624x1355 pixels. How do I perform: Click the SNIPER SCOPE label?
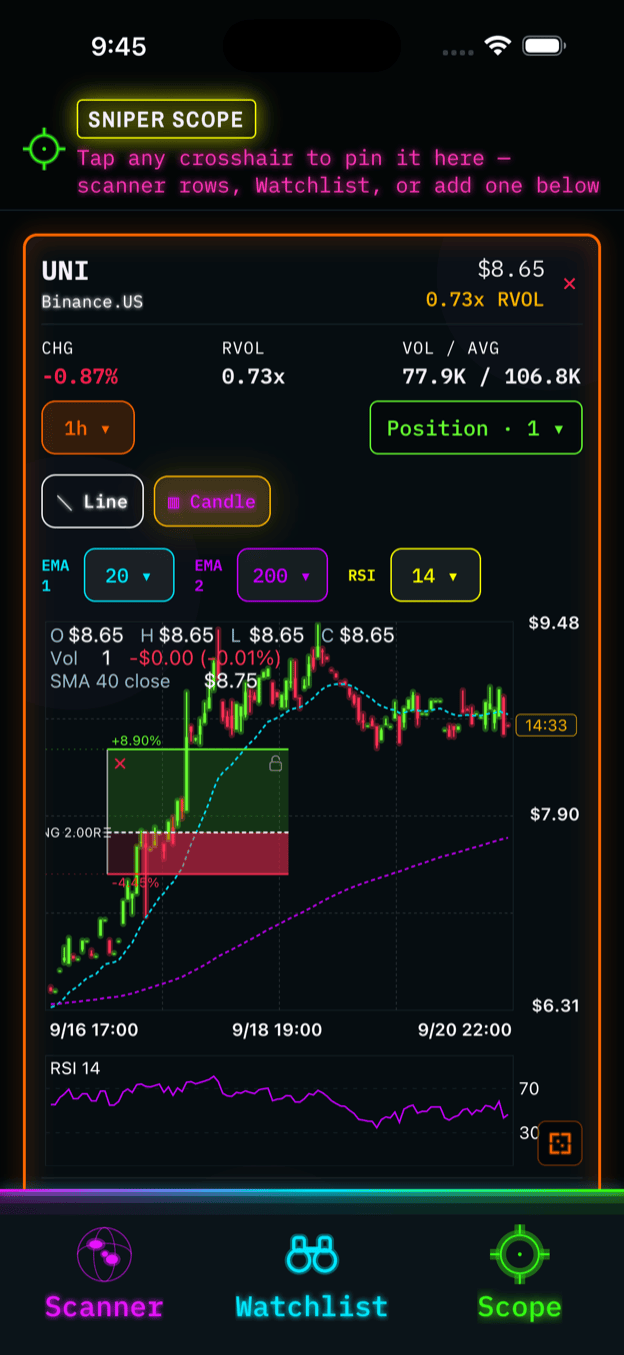pos(166,119)
